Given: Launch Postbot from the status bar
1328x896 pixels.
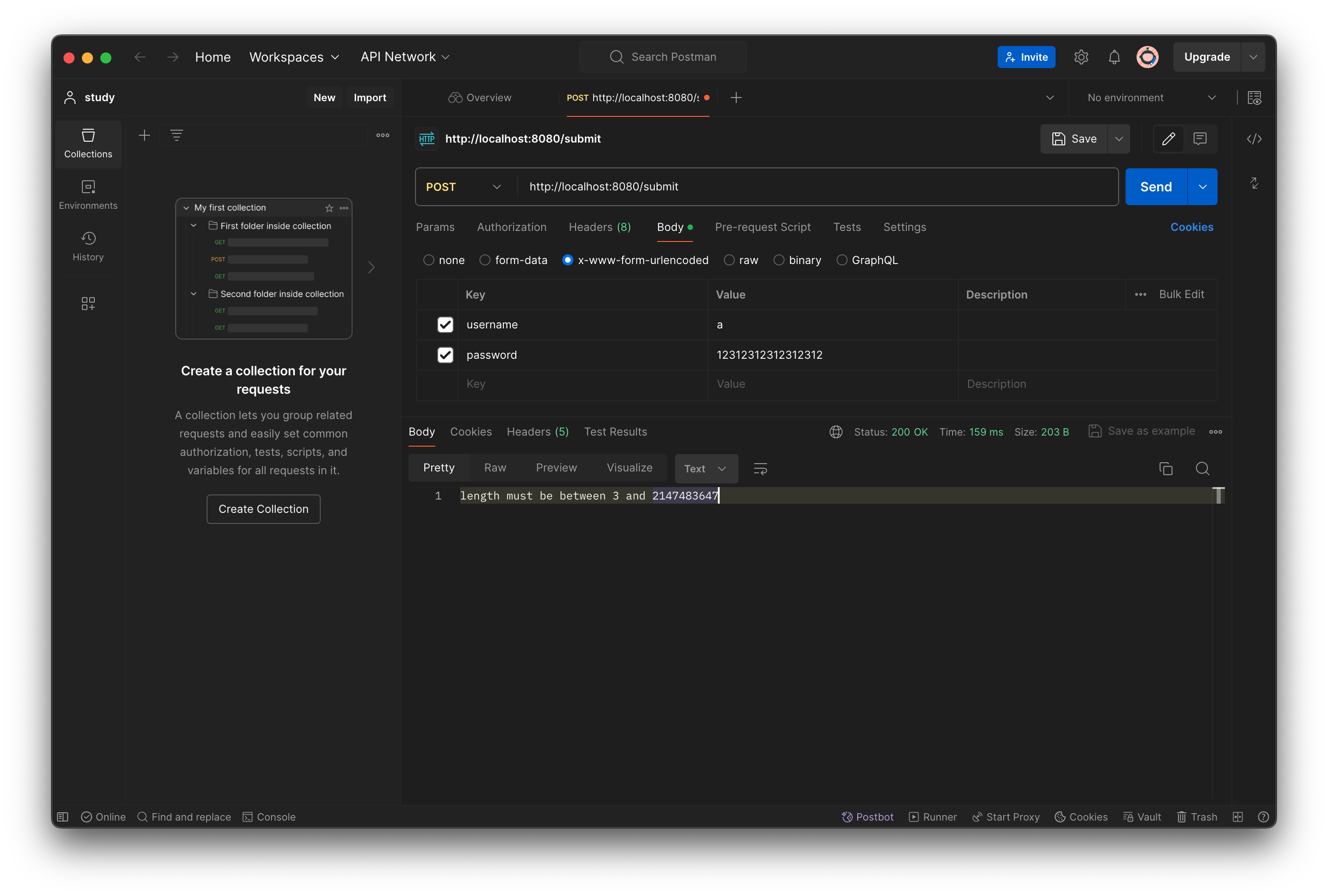Looking at the screenshot, I should click(867, 816).
